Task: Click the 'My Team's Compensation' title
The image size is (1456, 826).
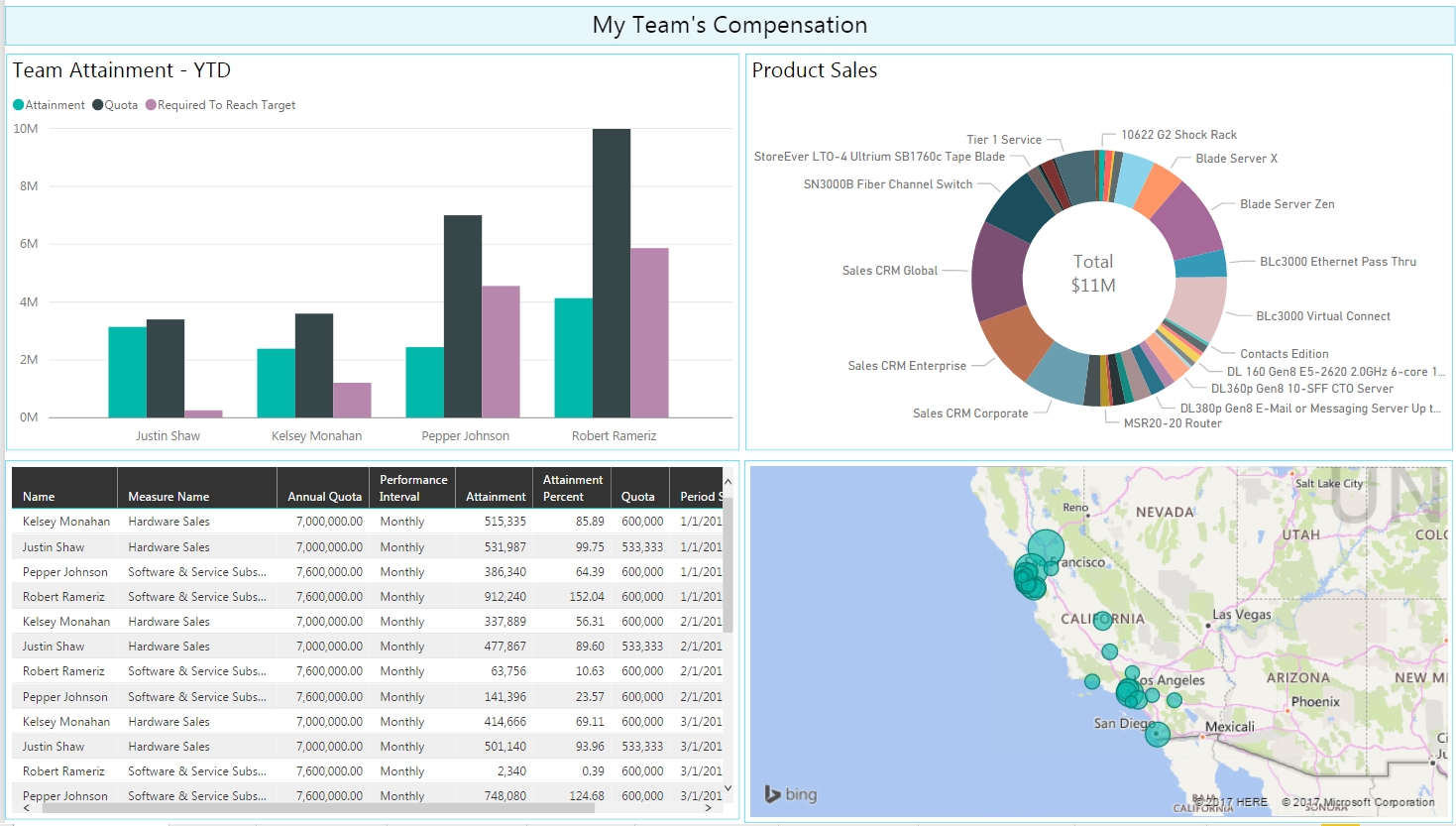Action: (x=729, y=26)
